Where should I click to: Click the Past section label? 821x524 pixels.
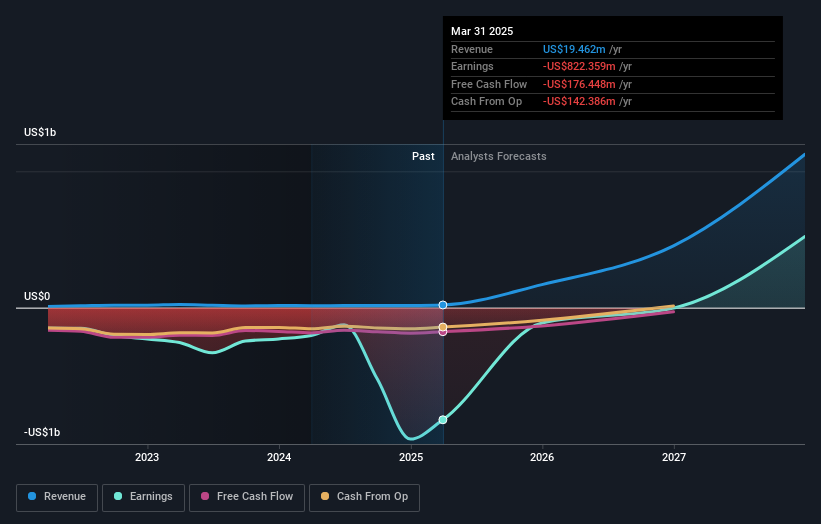point(423,156)
